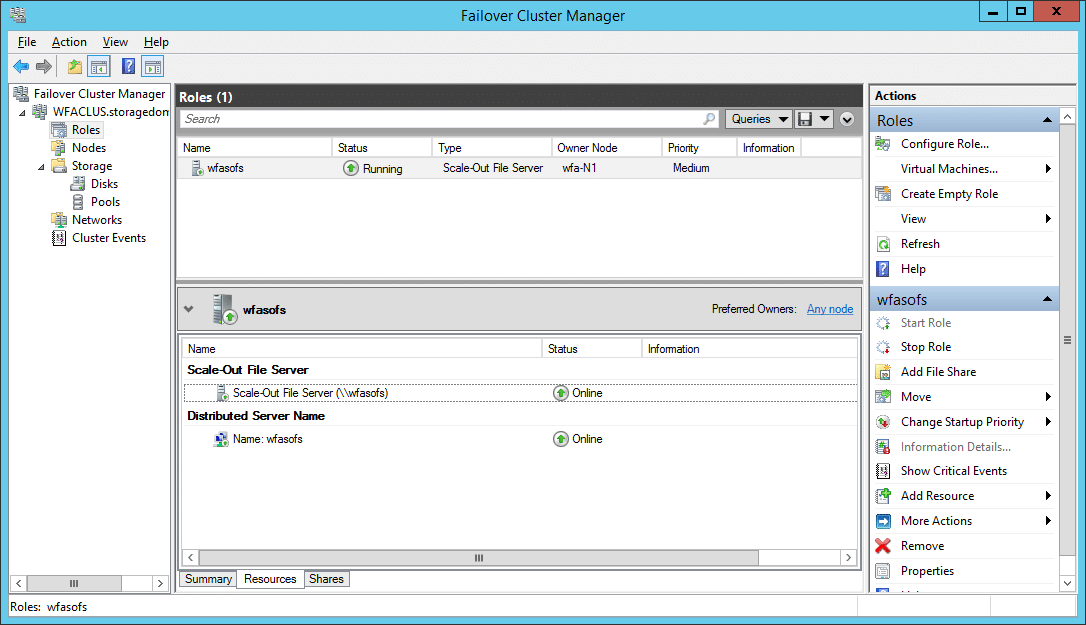
Task: Open the save query dropdown arrow
Action: click(x=824, y=119)
